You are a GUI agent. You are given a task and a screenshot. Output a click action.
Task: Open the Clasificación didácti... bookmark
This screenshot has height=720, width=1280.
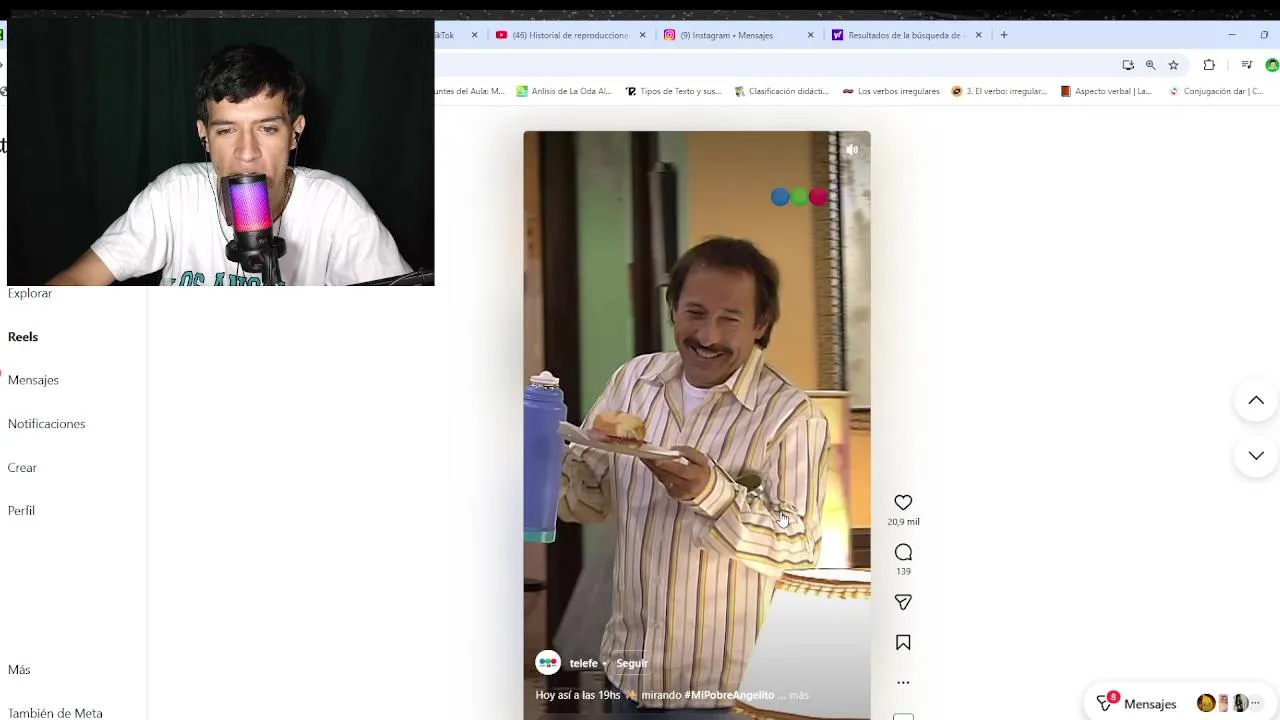pos(781,91)
